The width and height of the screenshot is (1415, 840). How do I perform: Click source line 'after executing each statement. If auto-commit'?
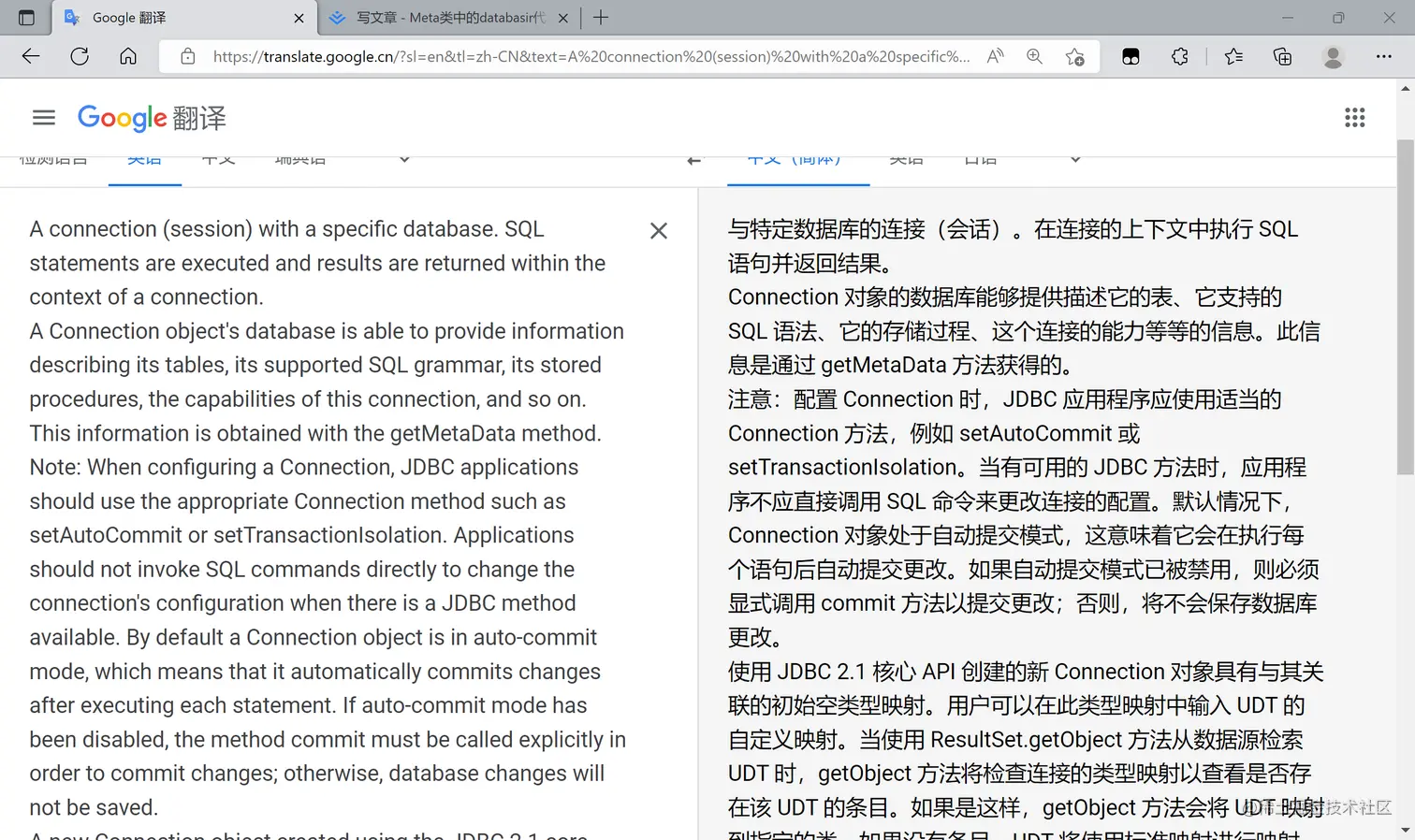point(308,705)
